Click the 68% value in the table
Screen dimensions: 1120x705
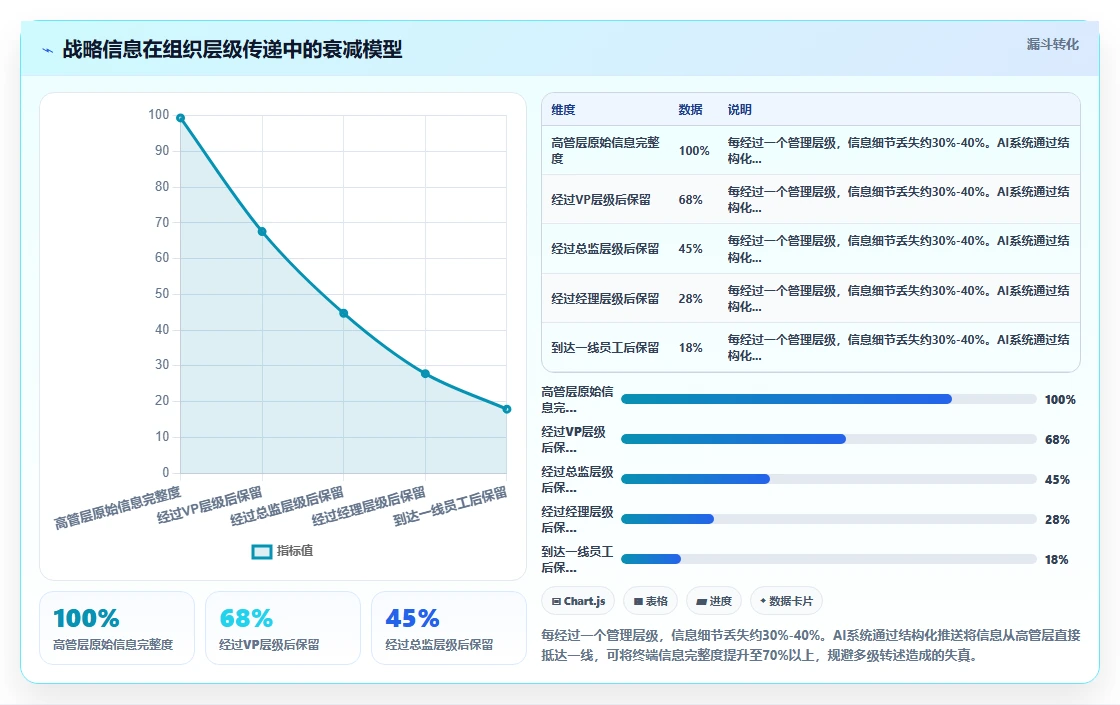tap(690, 200)
